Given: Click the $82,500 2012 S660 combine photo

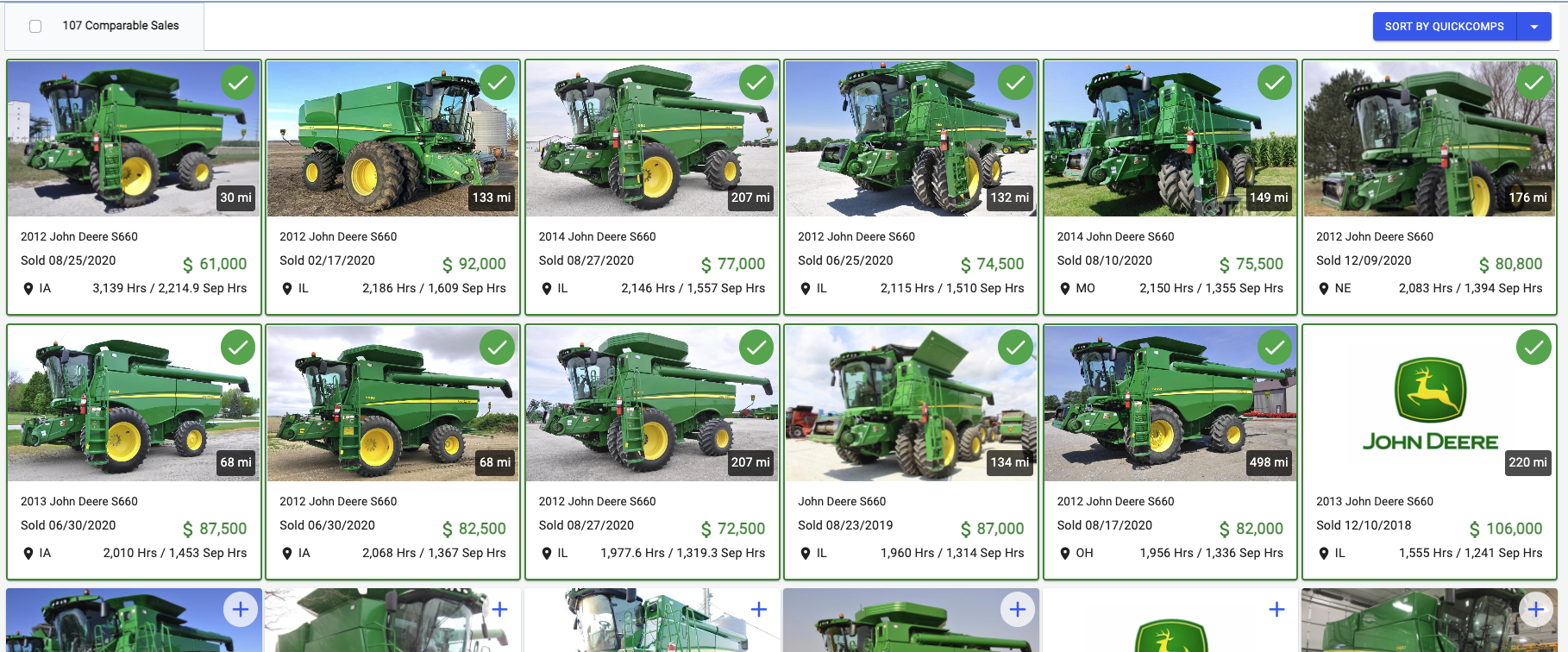Looking at the screenshot, I should pos(392,404).
